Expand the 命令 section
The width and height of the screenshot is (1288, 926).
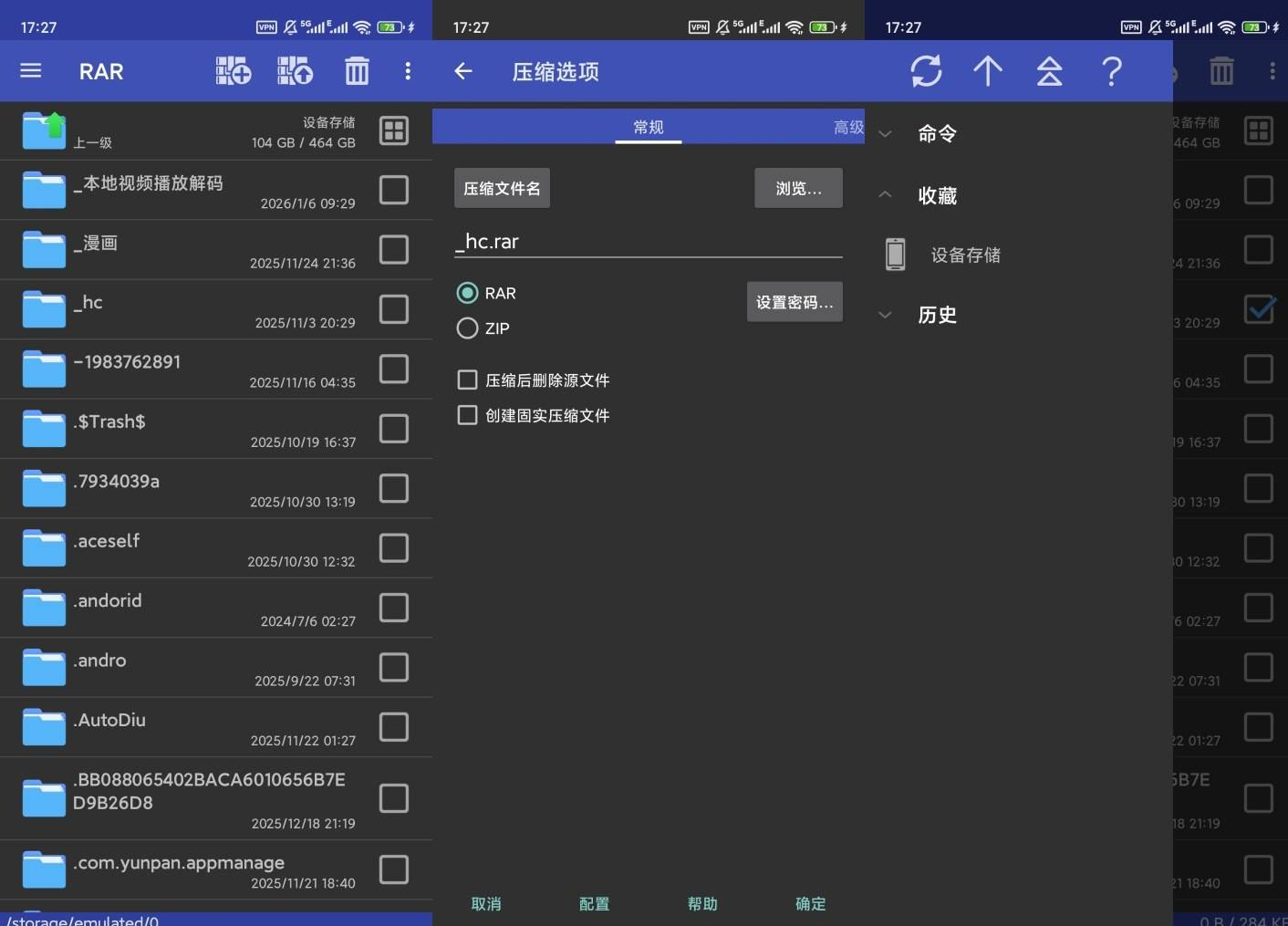tap(937, 134)
